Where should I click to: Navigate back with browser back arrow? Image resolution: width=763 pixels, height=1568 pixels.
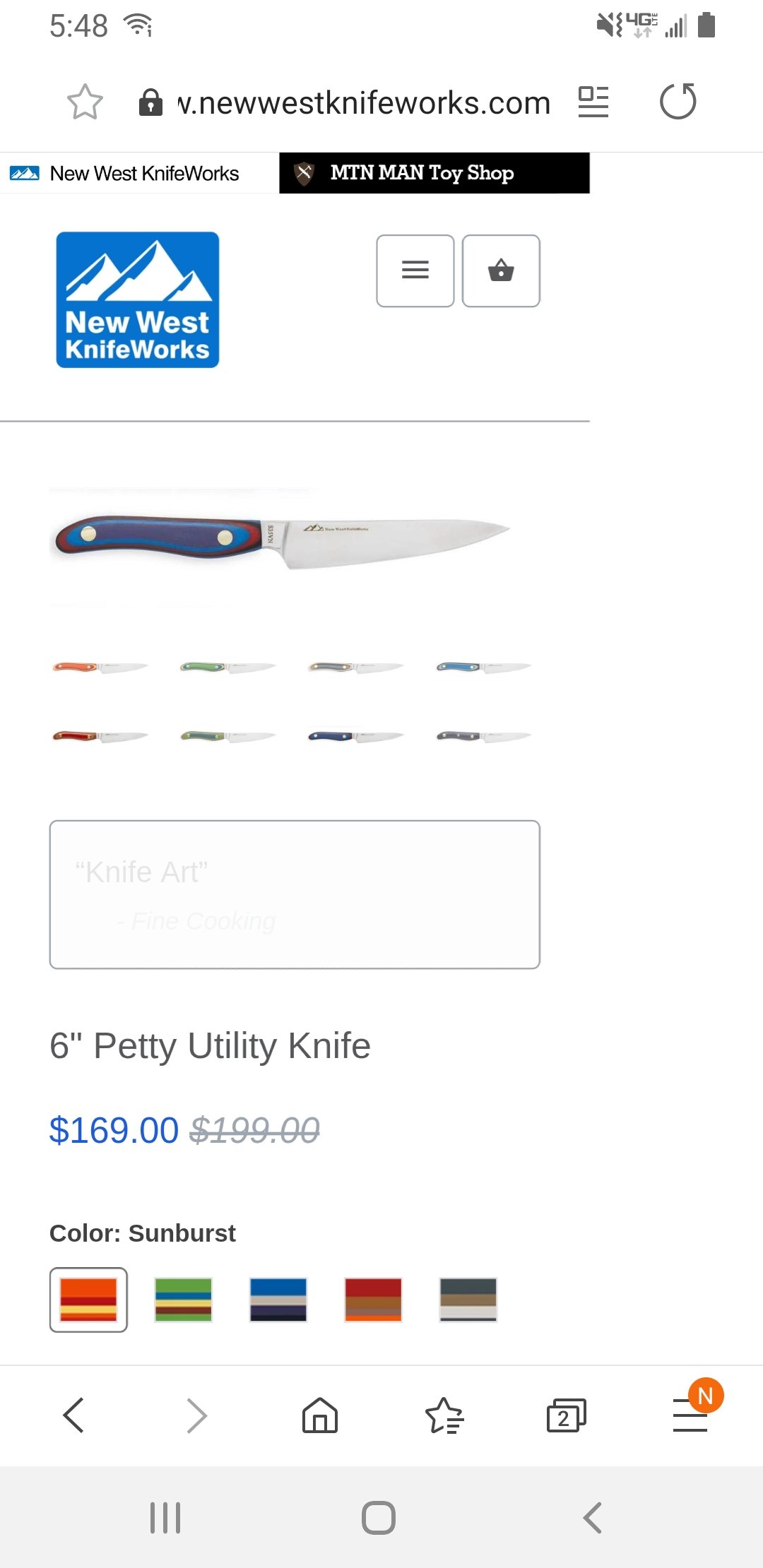coord(73,1415)
